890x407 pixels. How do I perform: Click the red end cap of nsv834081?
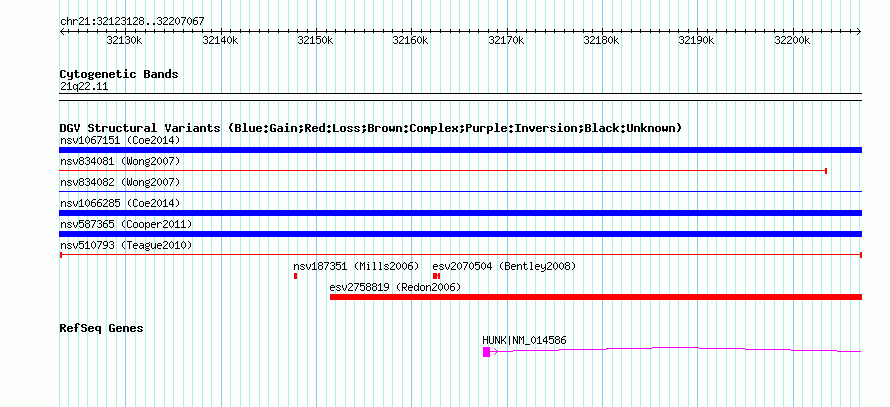[826, 171]
